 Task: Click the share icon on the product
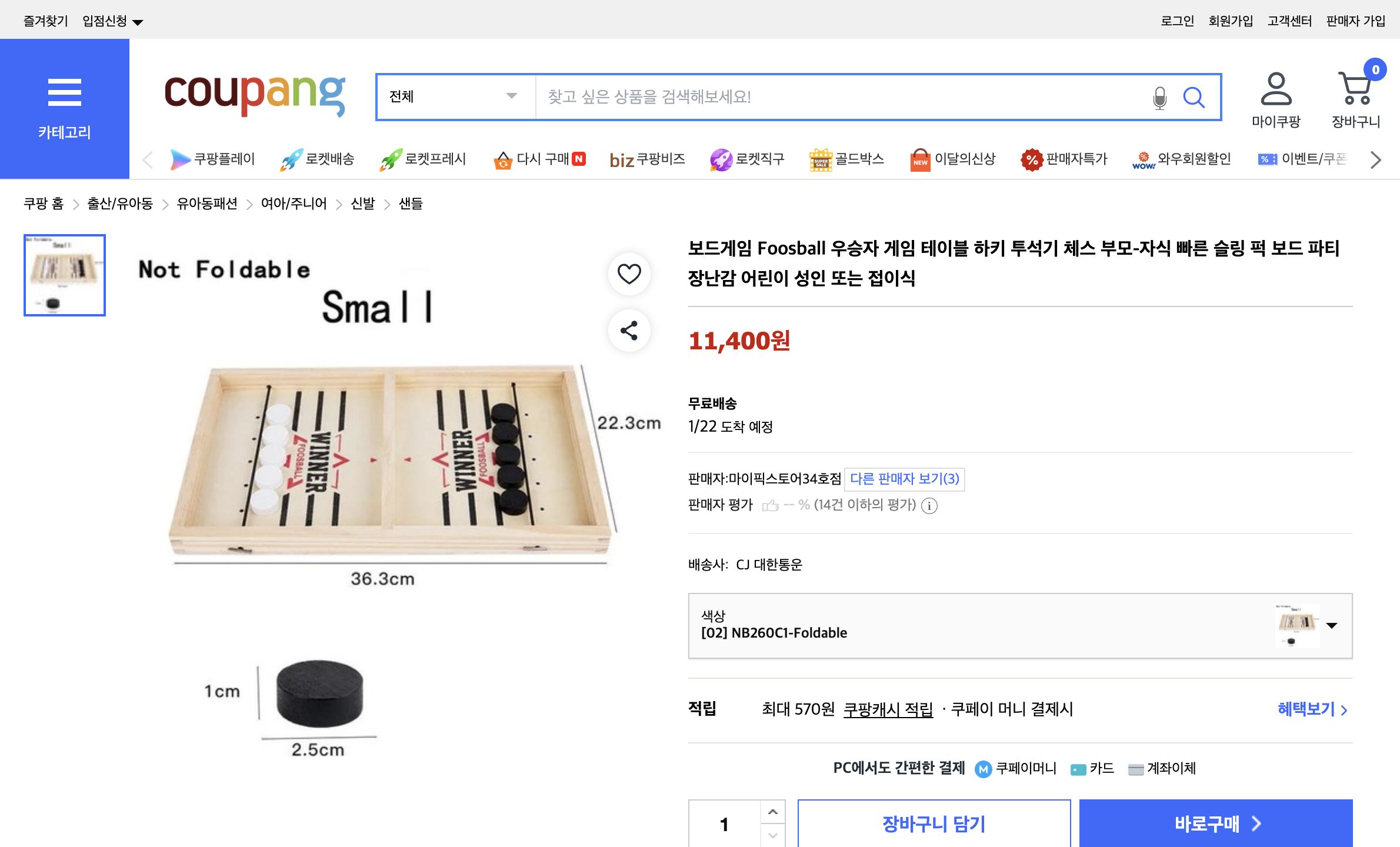click(629, 331)
